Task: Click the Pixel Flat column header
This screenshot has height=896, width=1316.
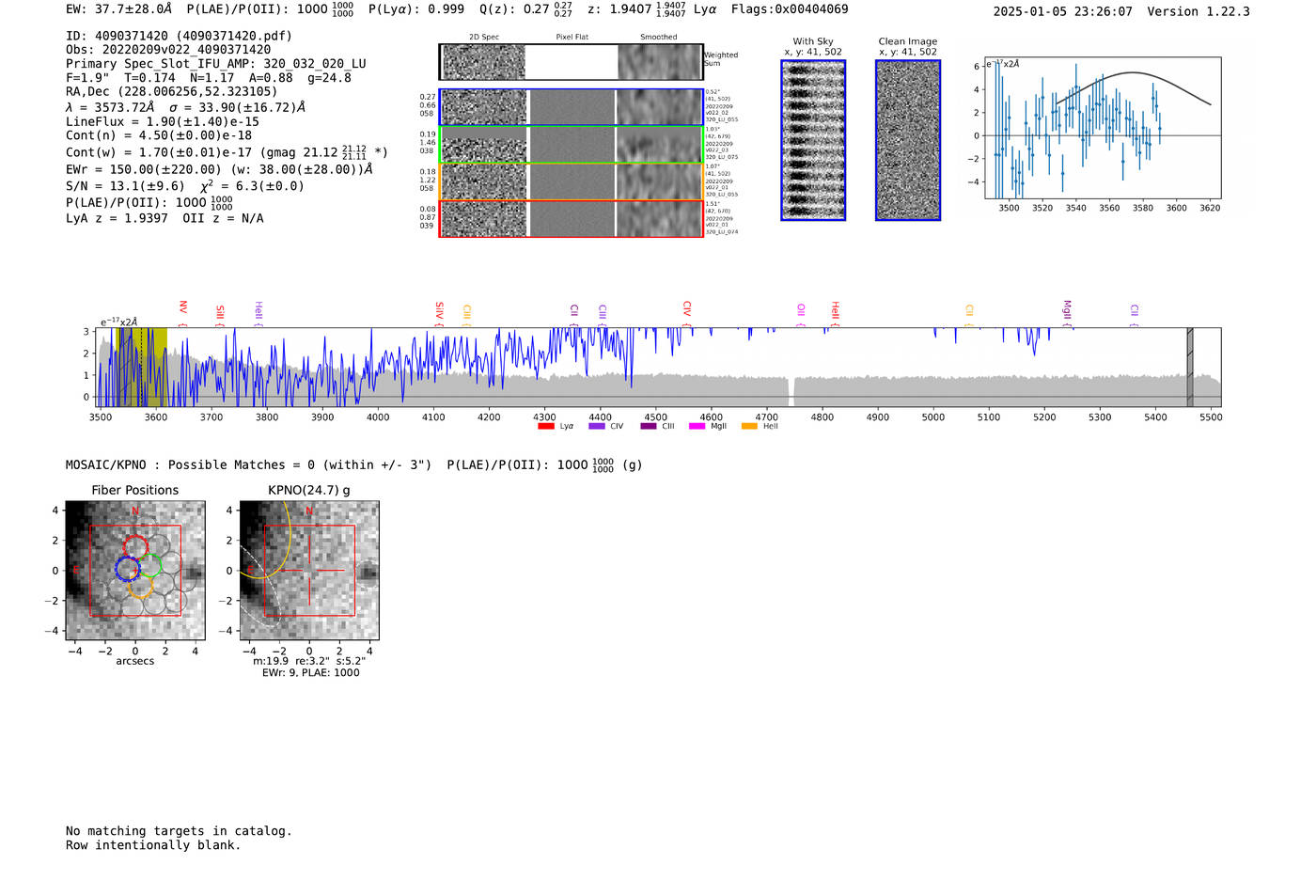Action: pos(572,38)
